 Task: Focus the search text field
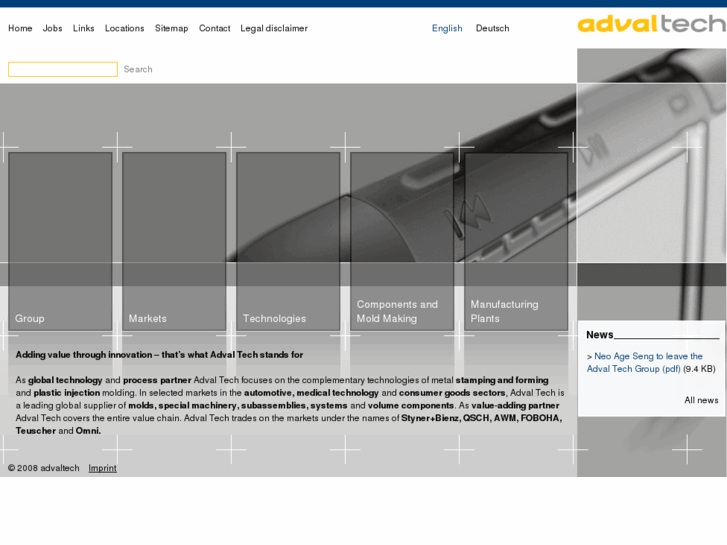click(x=63, y=69)
